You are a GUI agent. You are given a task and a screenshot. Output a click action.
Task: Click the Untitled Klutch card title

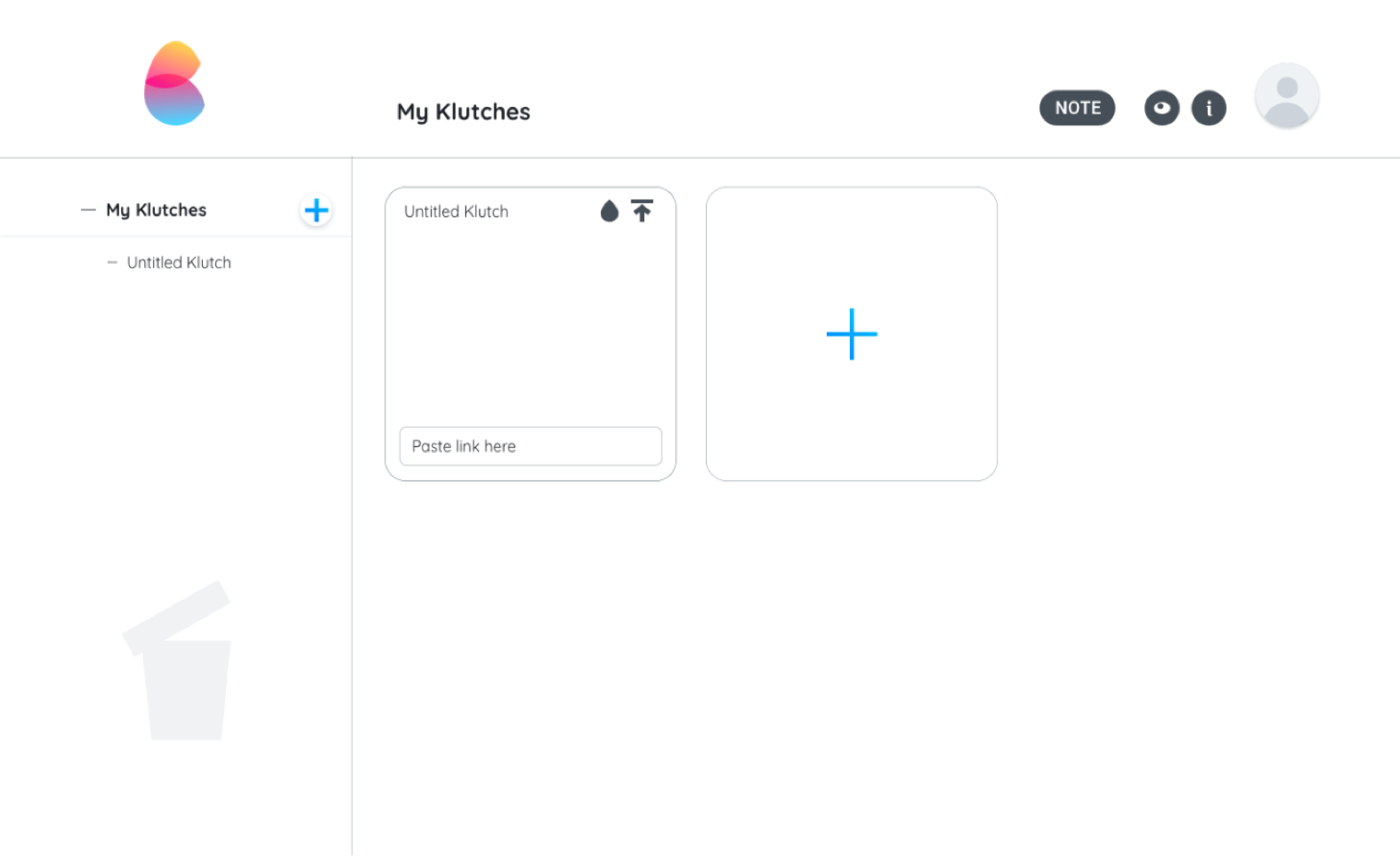[456, 212]
